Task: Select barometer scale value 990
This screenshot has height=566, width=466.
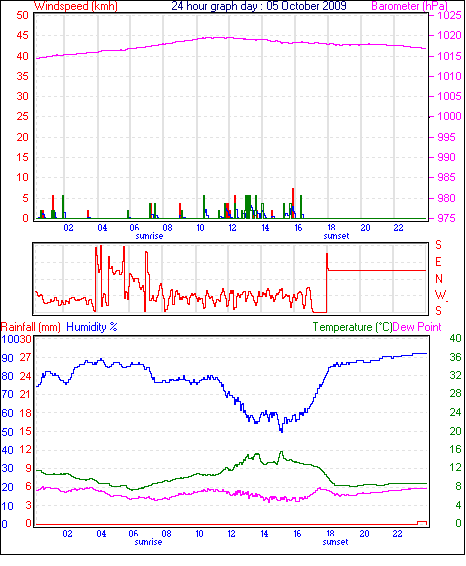Action: [x=447, y=157]
